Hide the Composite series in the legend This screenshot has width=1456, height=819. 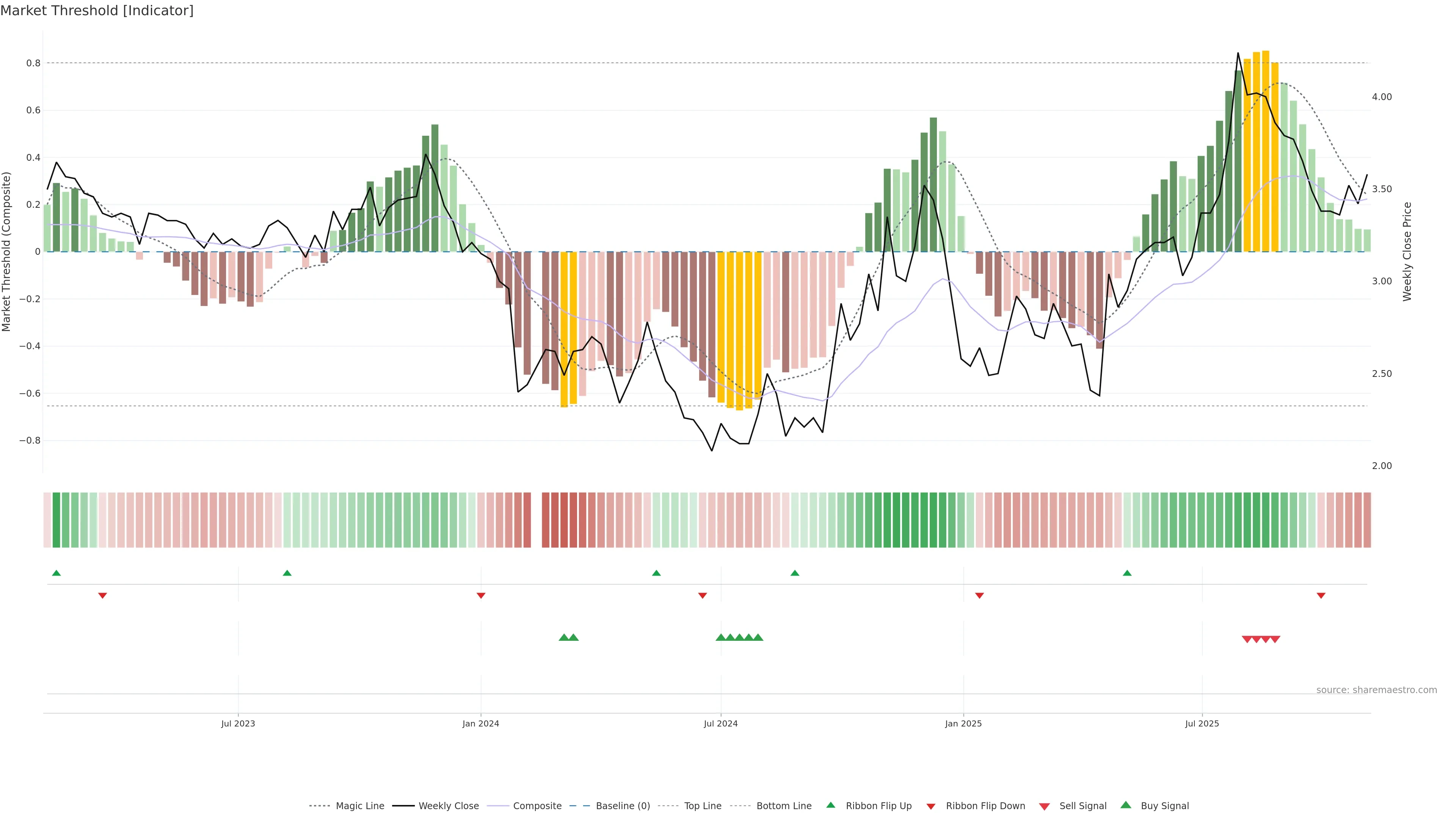(x=537, y=806)
